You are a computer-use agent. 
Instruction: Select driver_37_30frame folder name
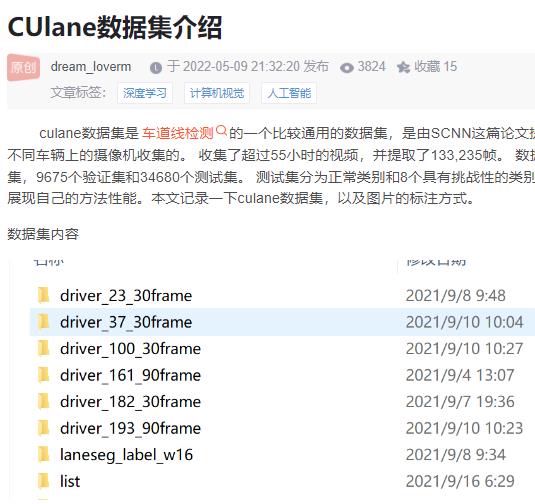[126, 322]
